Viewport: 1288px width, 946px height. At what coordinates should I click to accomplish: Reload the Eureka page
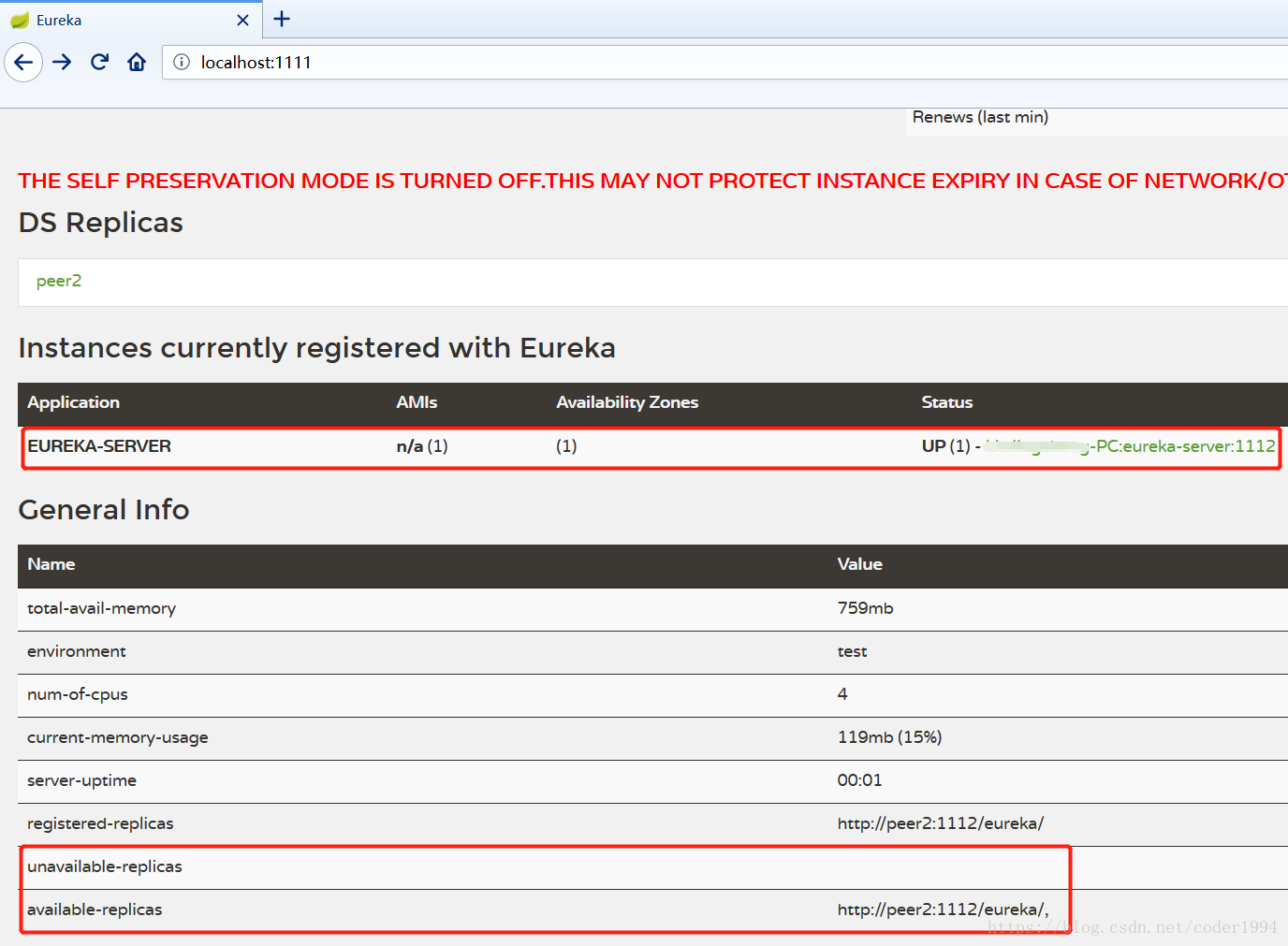click(99, 63)
